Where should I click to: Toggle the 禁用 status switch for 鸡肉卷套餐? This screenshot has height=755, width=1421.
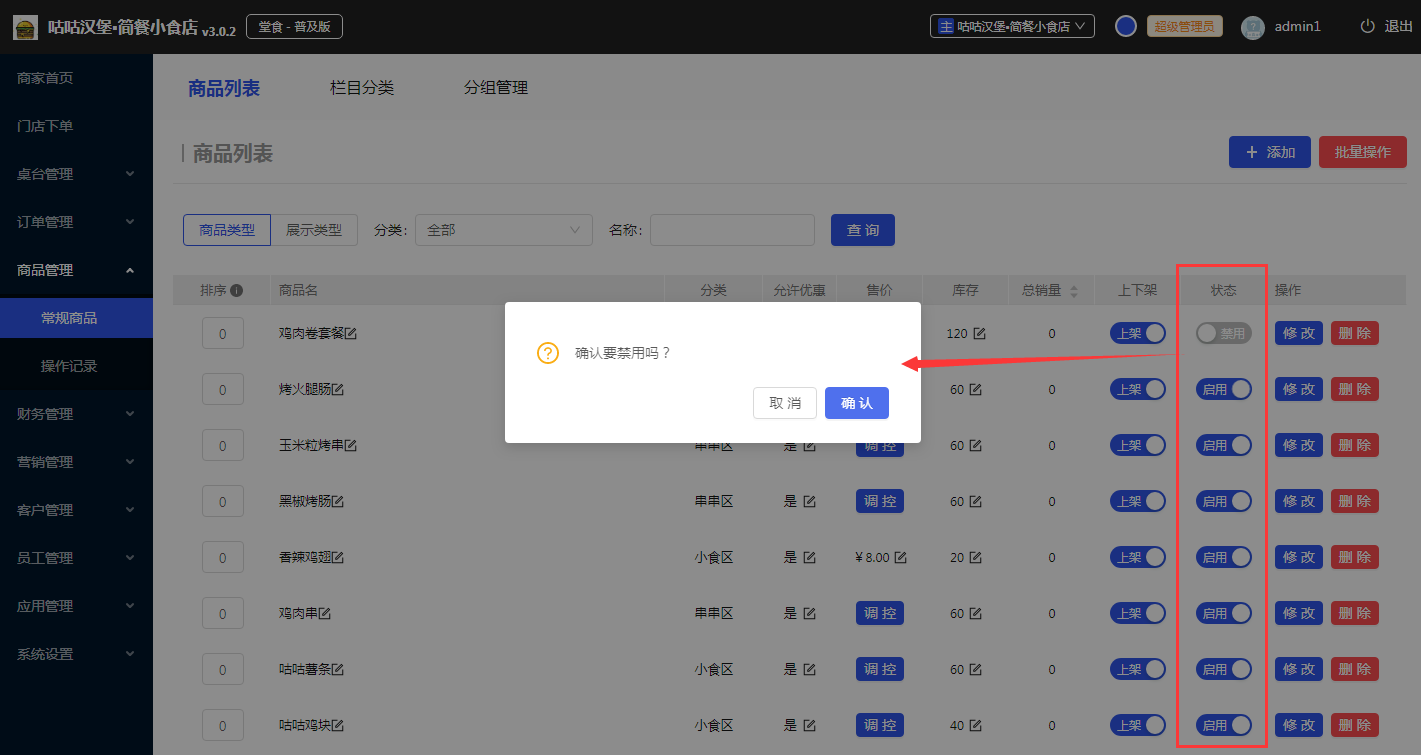(x=1224, y=333)
